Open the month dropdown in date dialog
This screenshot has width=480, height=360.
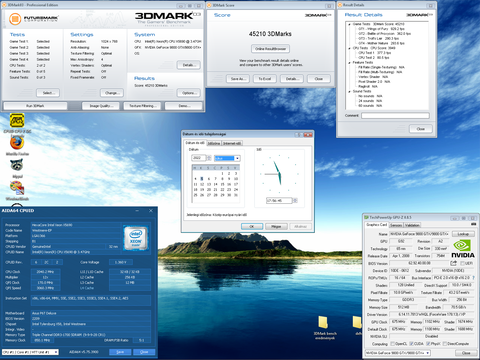click(237, 158)
